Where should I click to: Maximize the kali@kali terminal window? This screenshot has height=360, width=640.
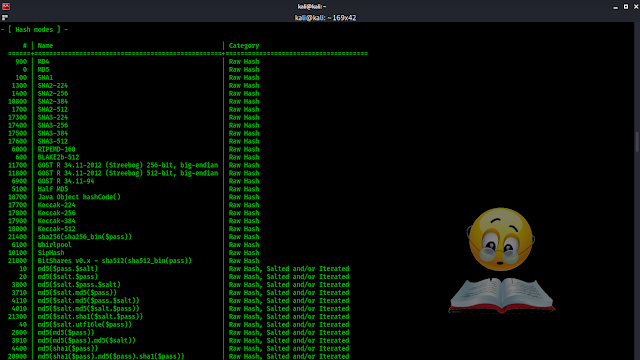(x=626, y=7)
